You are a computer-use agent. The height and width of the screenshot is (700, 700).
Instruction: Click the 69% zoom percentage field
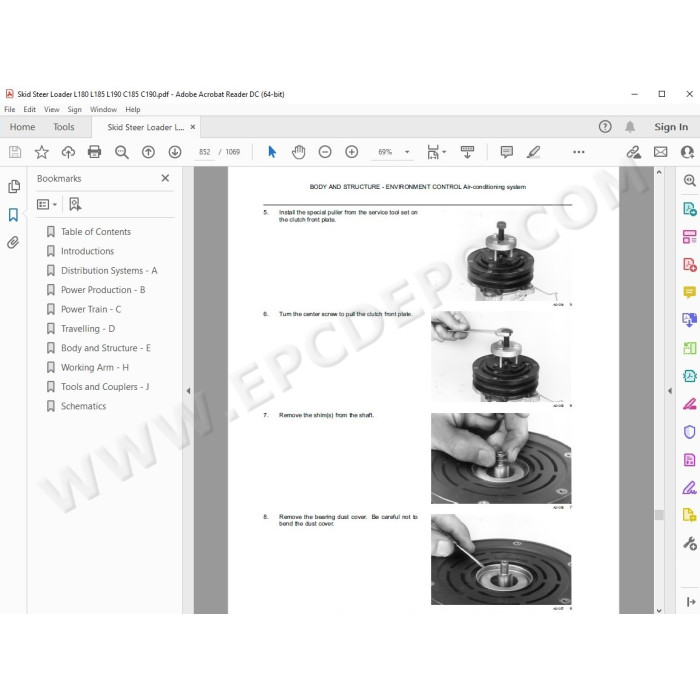tap(385, 152)
